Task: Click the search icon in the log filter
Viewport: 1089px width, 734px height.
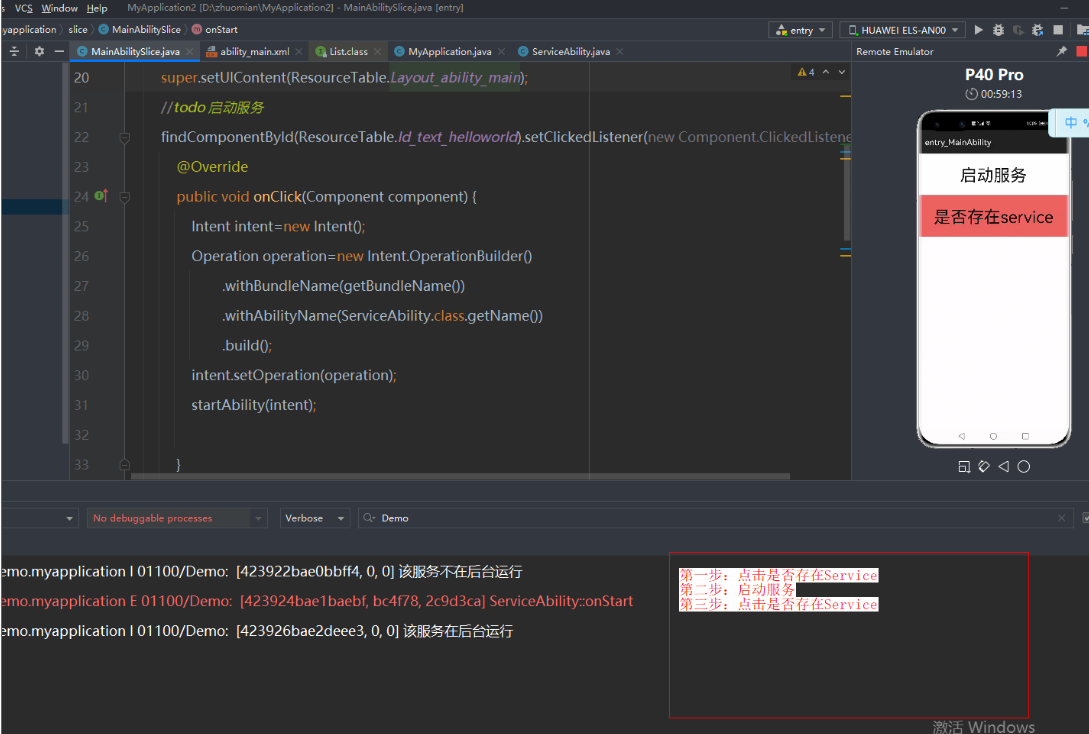Action: click(369, 518)
